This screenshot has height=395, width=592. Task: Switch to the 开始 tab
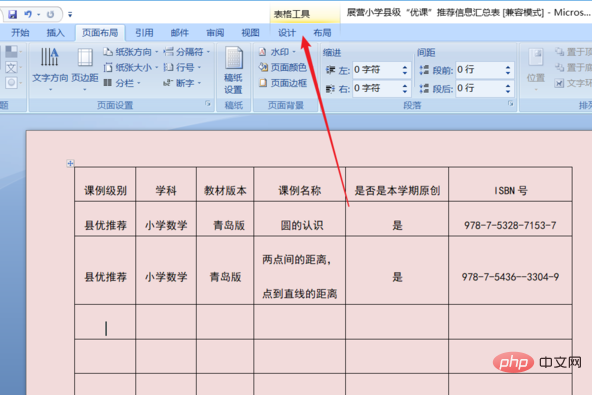20,33
